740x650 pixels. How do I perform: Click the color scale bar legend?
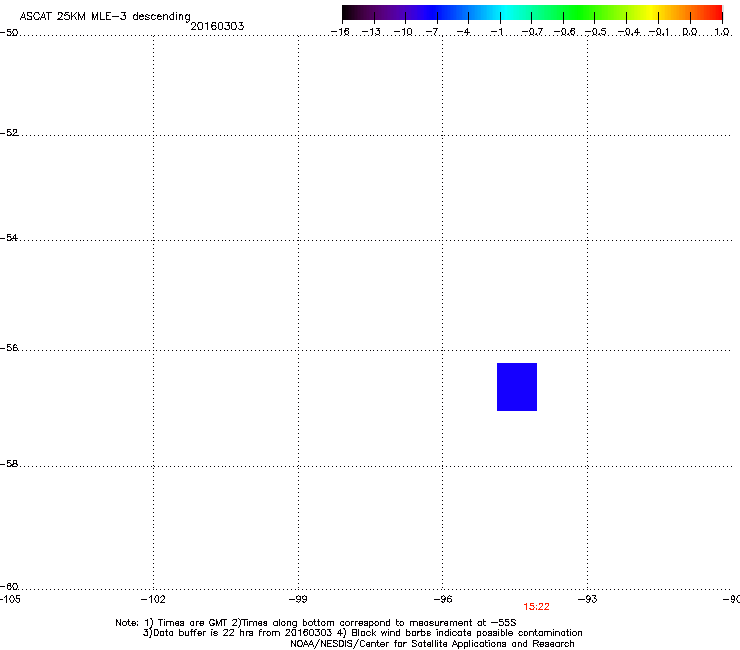532,13
